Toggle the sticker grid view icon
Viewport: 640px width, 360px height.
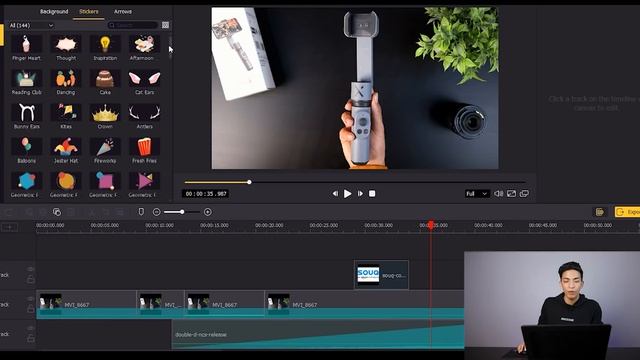click(165, 25)
